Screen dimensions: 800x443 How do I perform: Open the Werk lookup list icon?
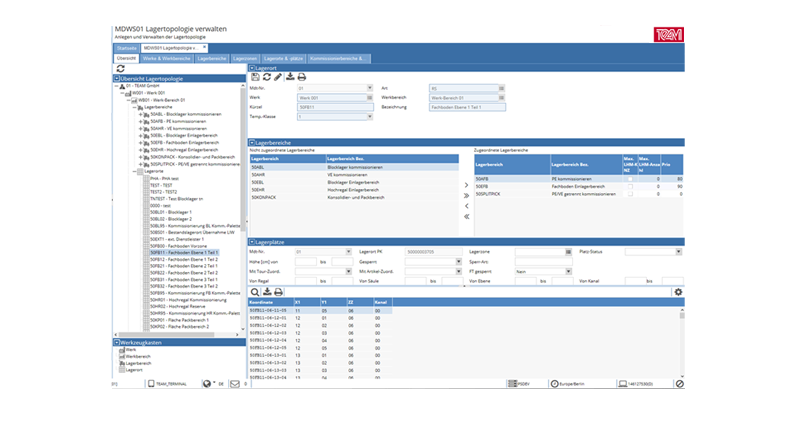click(370, 97)
